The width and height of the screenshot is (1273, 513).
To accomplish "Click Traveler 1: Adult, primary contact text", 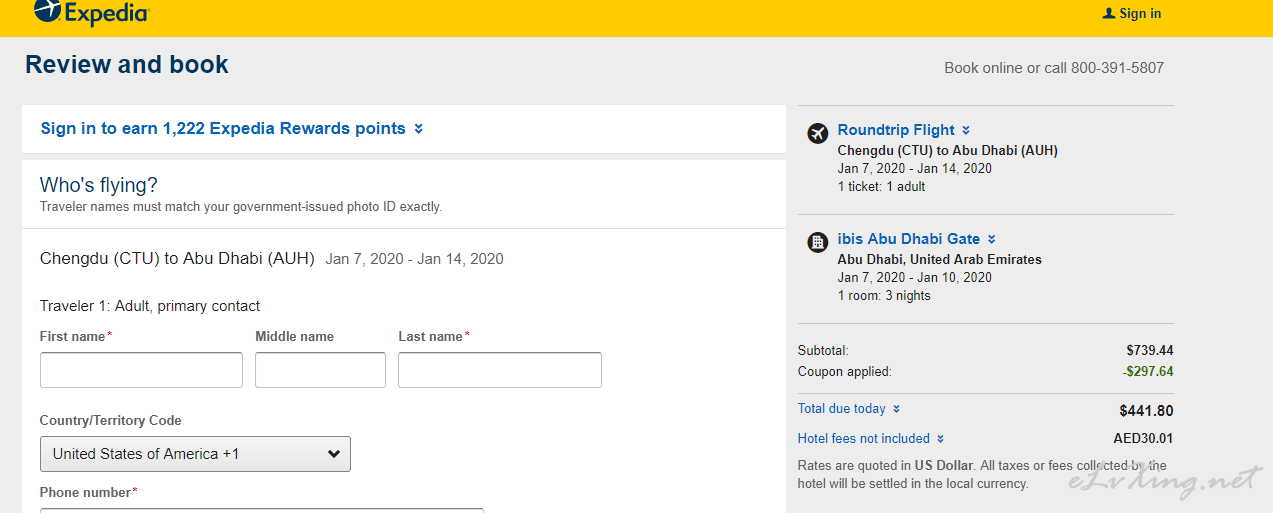I will (150, 306).
